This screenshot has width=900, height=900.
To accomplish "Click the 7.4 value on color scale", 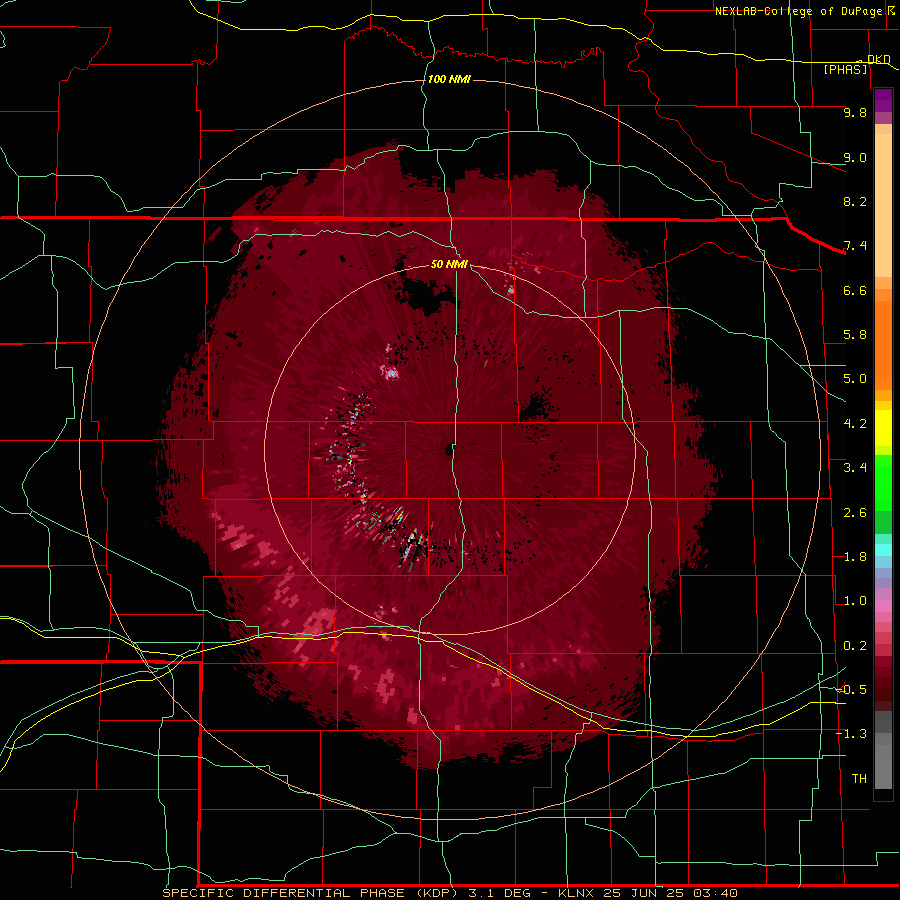I will click(855, 246).
